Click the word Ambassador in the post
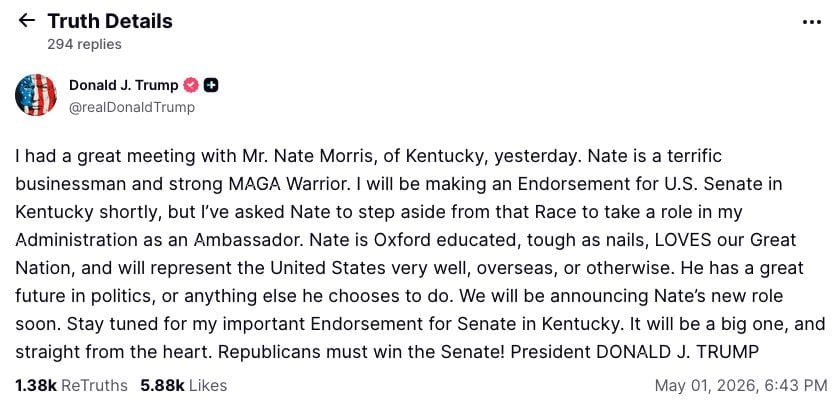 [251, 240]
